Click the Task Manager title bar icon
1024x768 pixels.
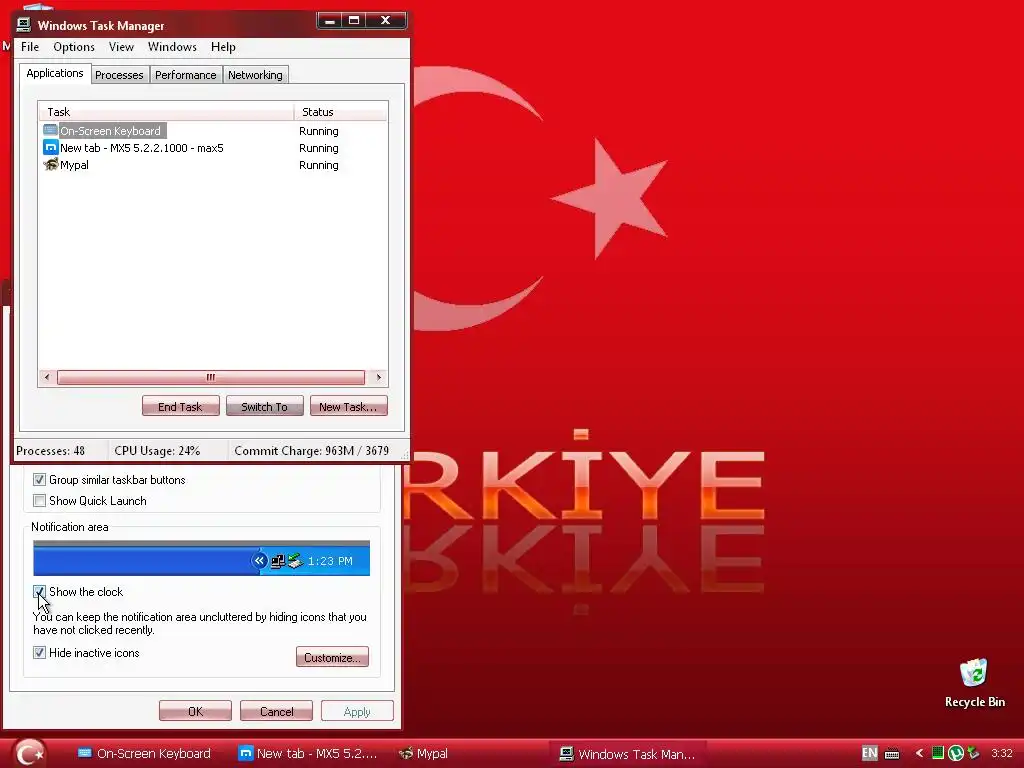tap(24, 25)
